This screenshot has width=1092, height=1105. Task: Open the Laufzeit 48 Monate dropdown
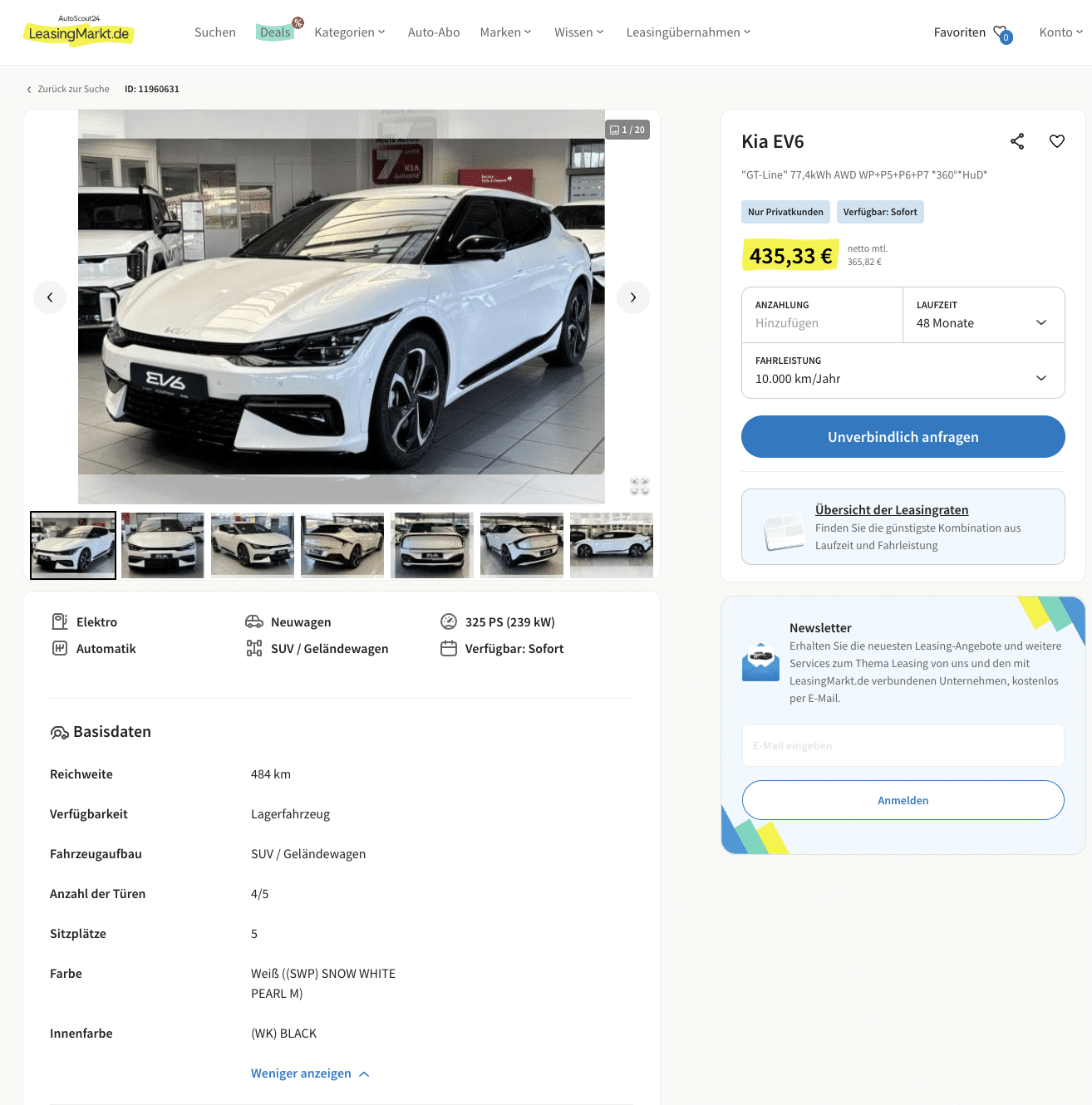coord(984,315)
